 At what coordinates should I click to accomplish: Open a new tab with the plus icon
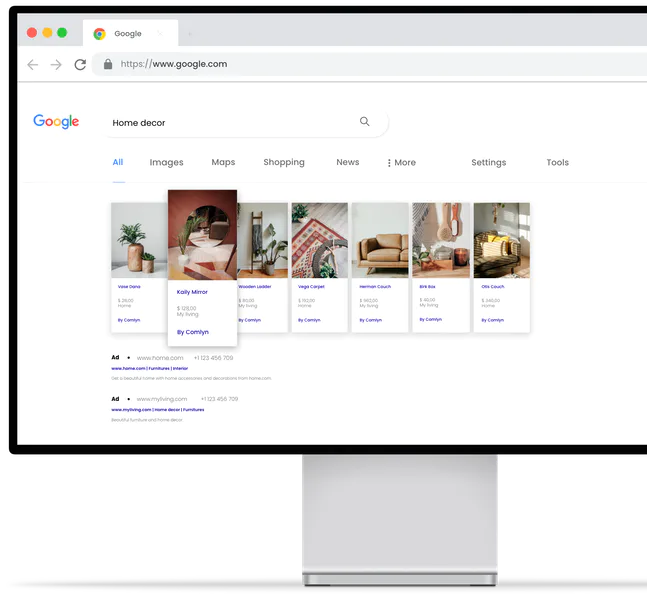[x=190, y=33]
